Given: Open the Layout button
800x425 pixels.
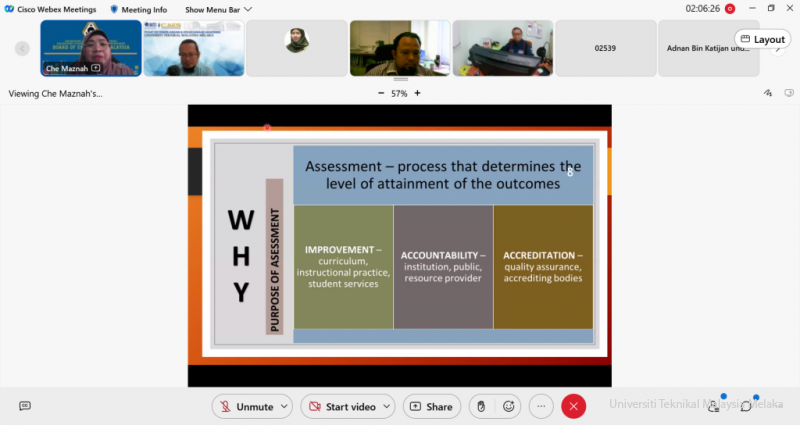Looking at the screenshot, I should 762,39.
